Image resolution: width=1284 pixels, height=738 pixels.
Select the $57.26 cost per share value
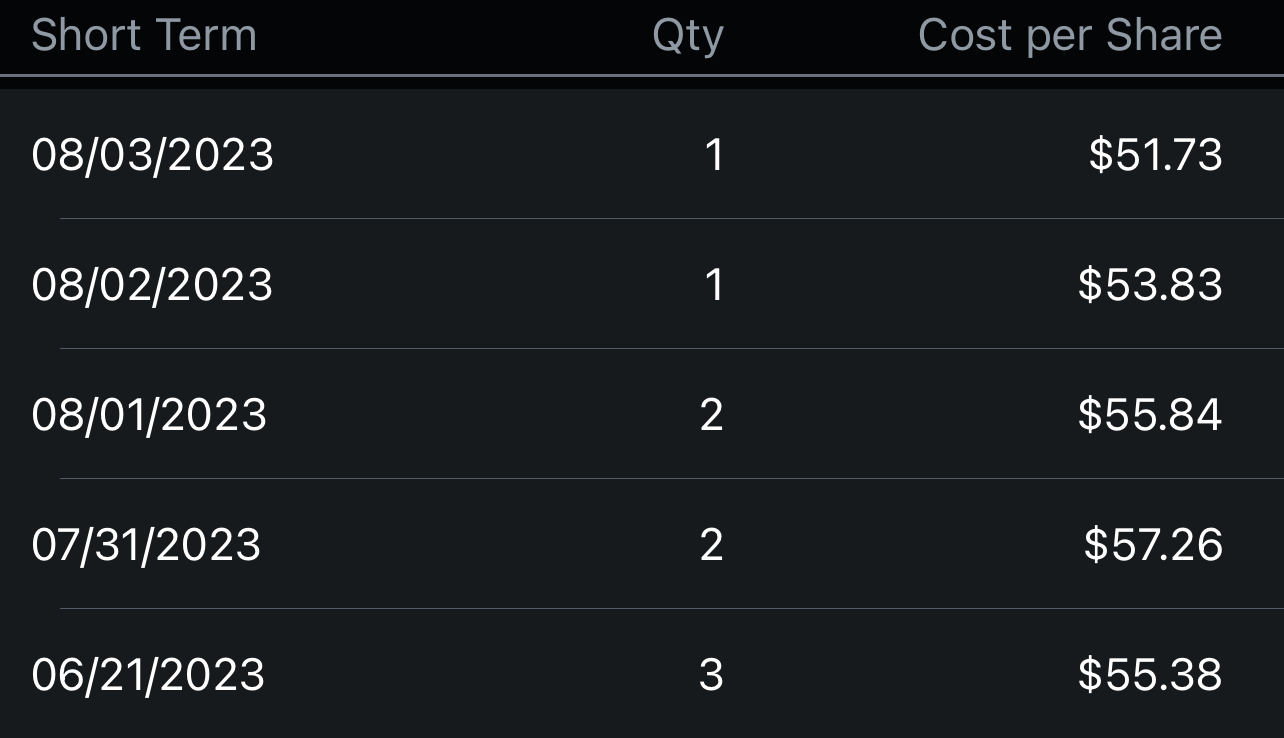[1153, 545]
